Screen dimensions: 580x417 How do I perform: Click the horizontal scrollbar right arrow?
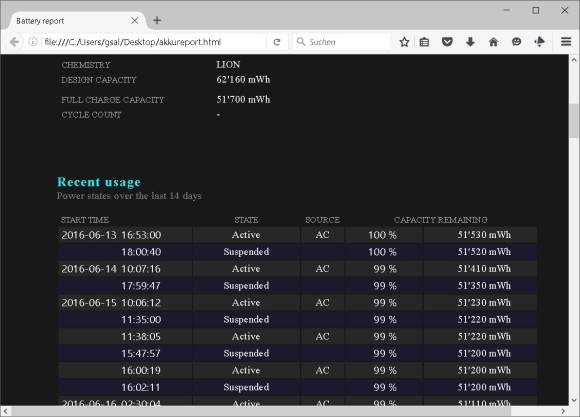point(563,411)
